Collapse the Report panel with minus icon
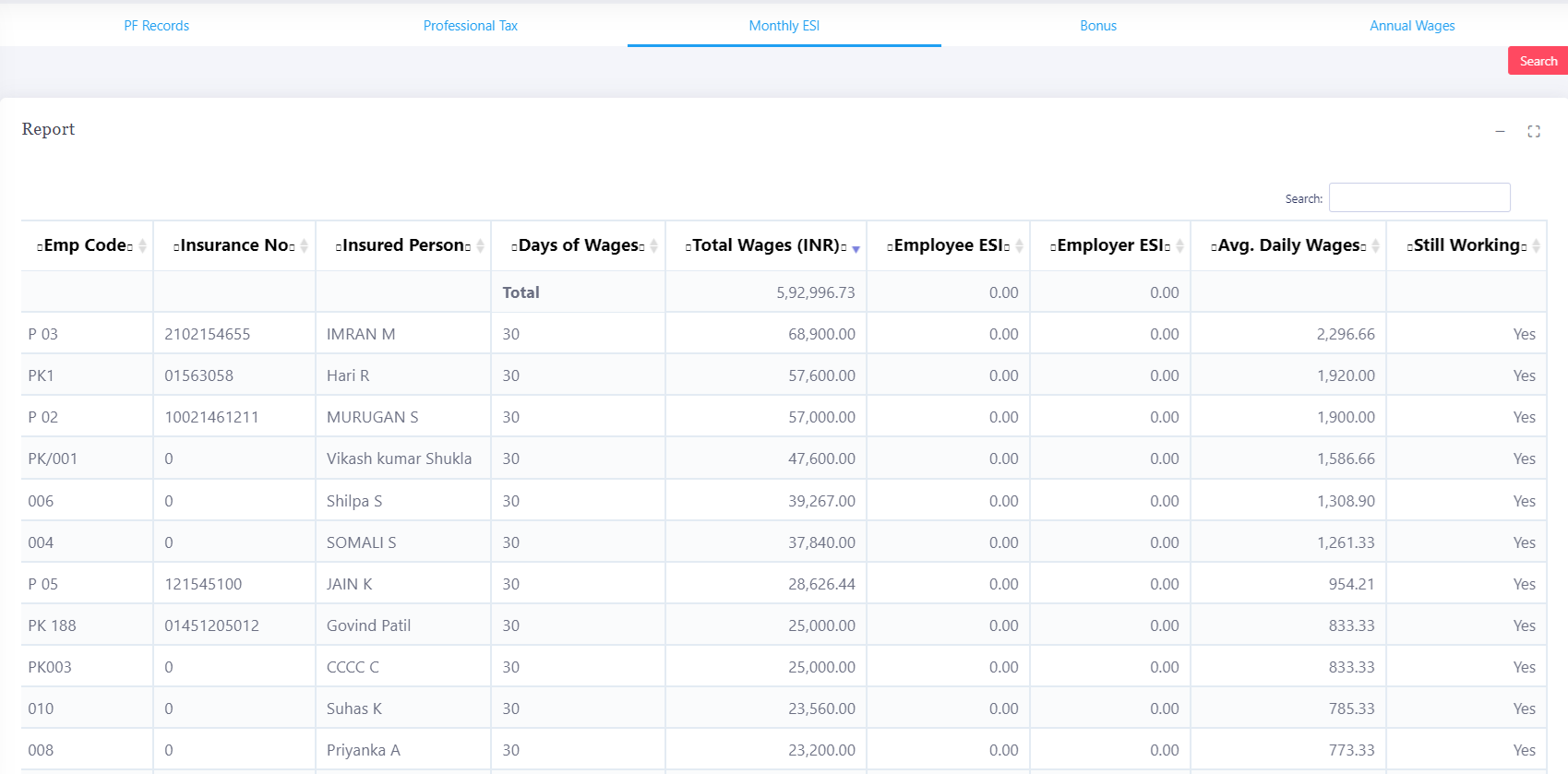1568x774 pixels. pos(1500,131)
